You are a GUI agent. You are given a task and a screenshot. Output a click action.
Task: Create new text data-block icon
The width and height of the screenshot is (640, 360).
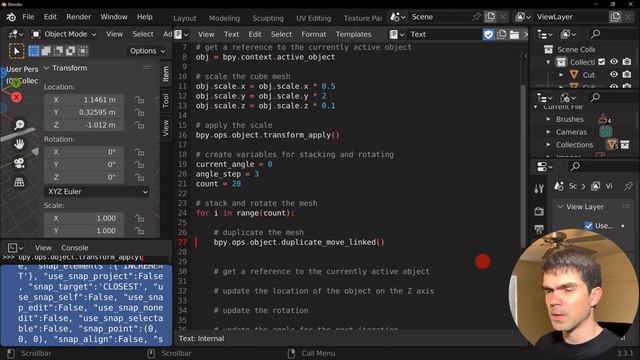502,34
